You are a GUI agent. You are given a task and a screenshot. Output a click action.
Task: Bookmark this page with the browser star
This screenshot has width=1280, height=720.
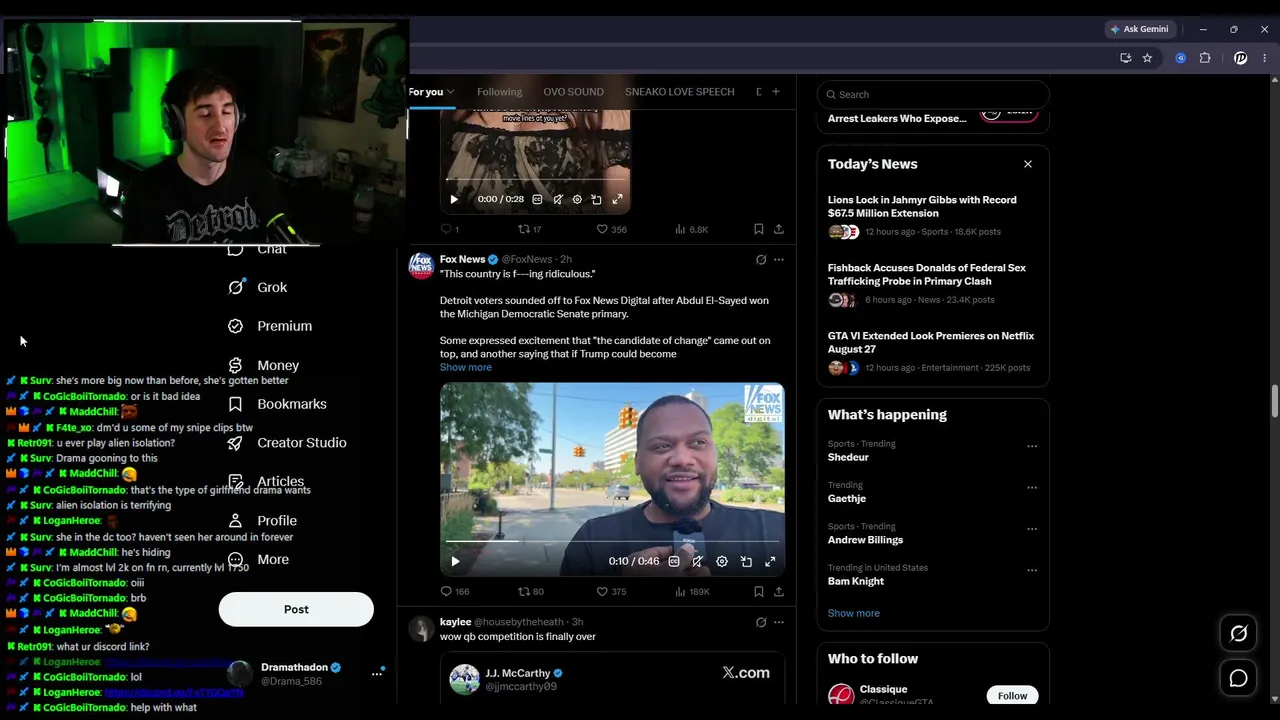click(x=1147, y=58)
